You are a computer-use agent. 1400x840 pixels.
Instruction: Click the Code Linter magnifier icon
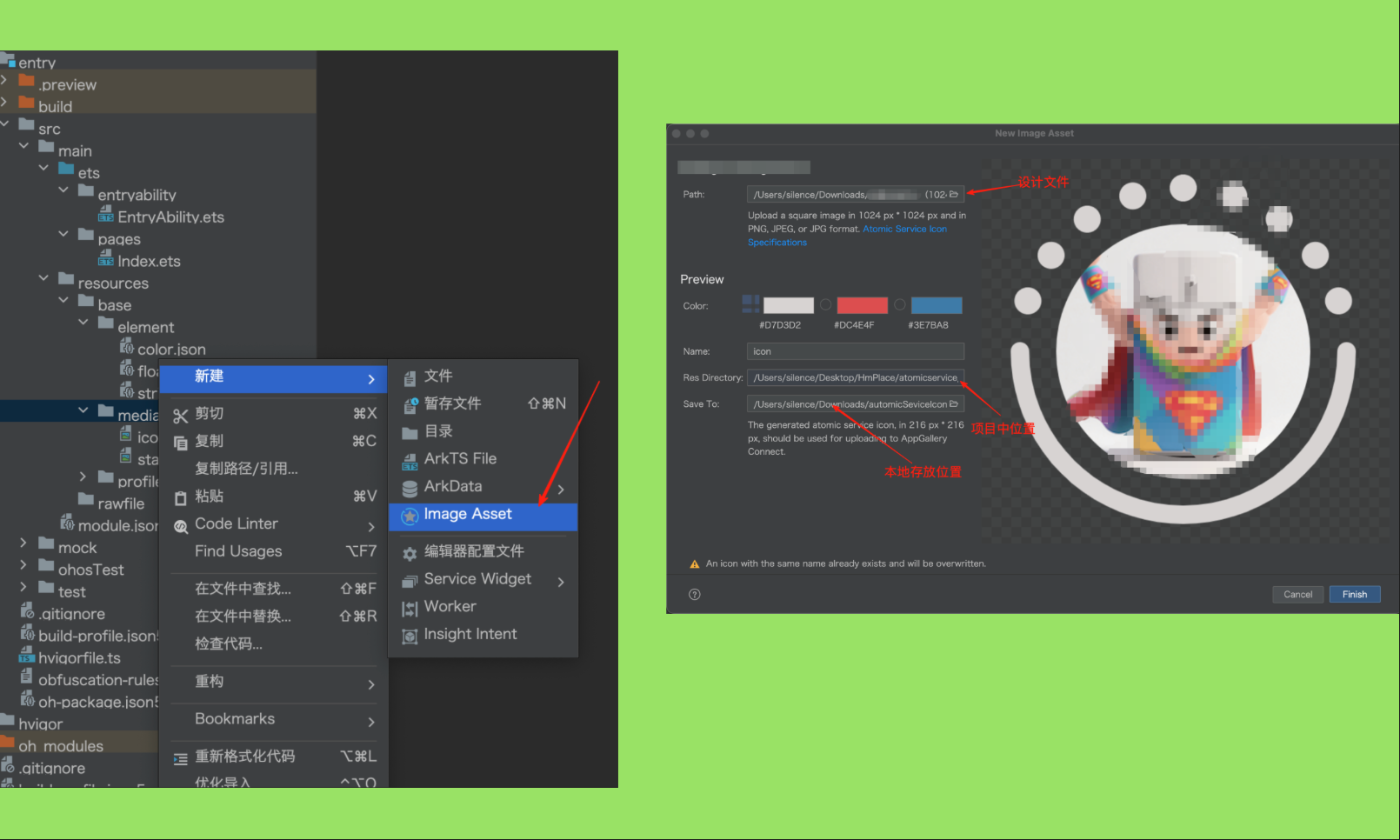pos(180,526)
